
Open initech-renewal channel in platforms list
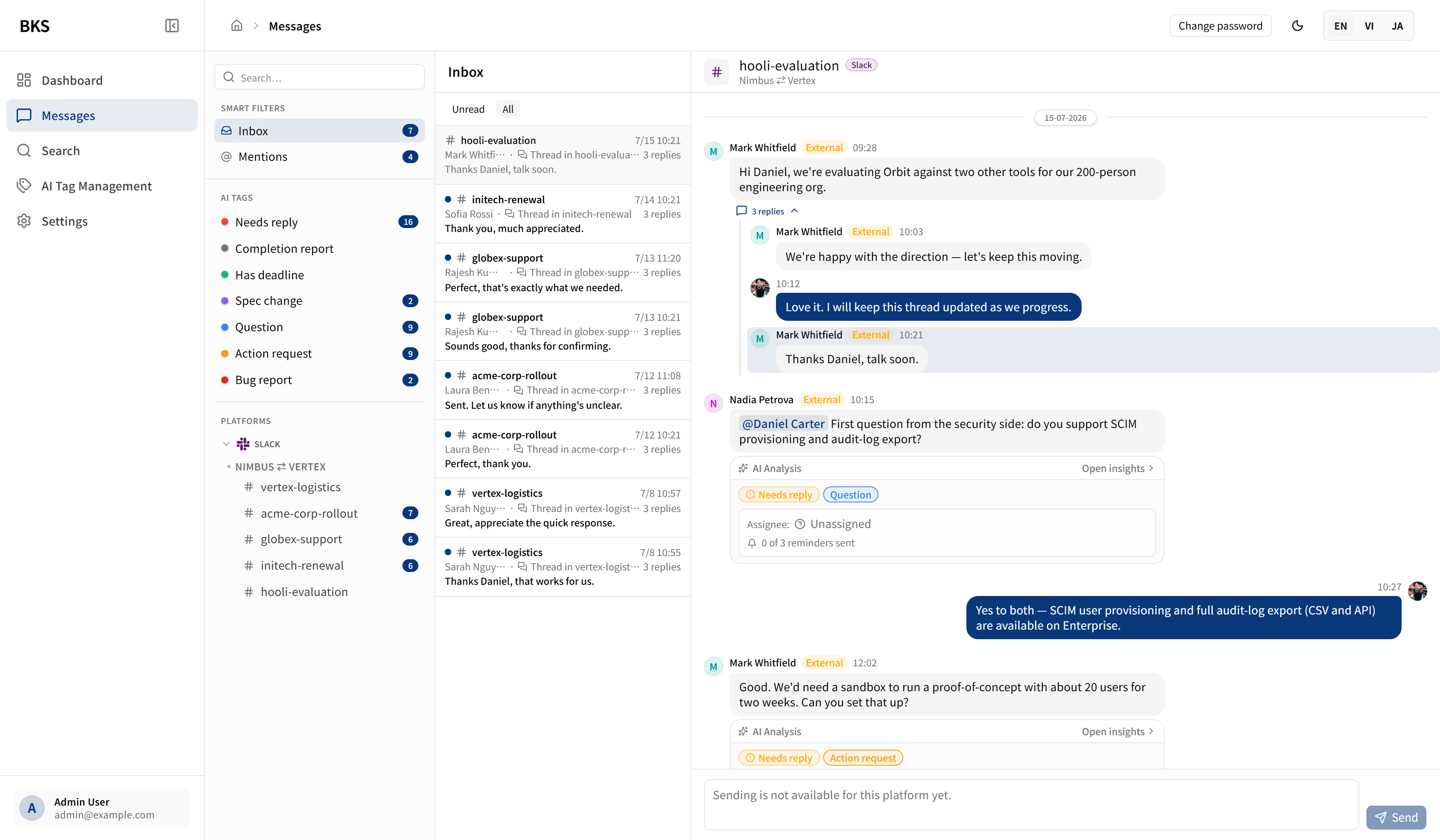[330, 565]
